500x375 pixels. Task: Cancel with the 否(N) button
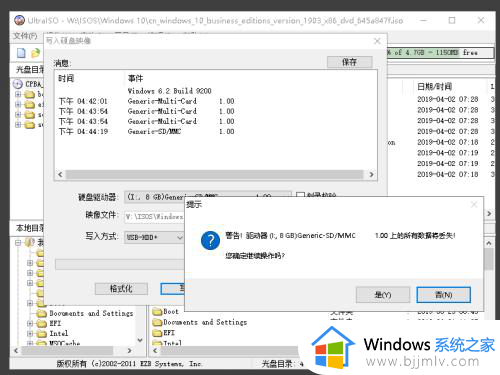pyautogui.click(x=444, y=295)
